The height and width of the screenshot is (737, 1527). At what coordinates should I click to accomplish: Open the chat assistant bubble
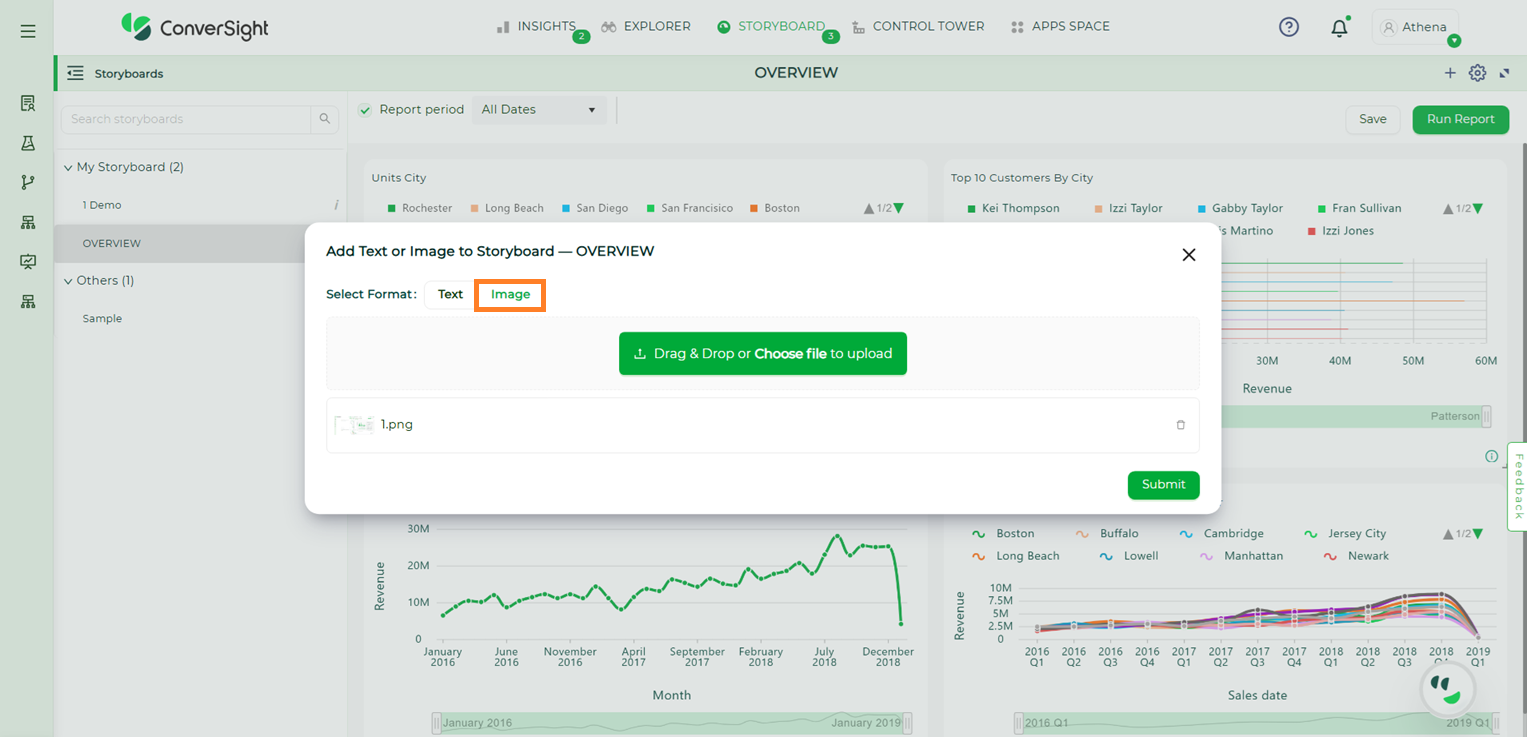(1448, 690)
